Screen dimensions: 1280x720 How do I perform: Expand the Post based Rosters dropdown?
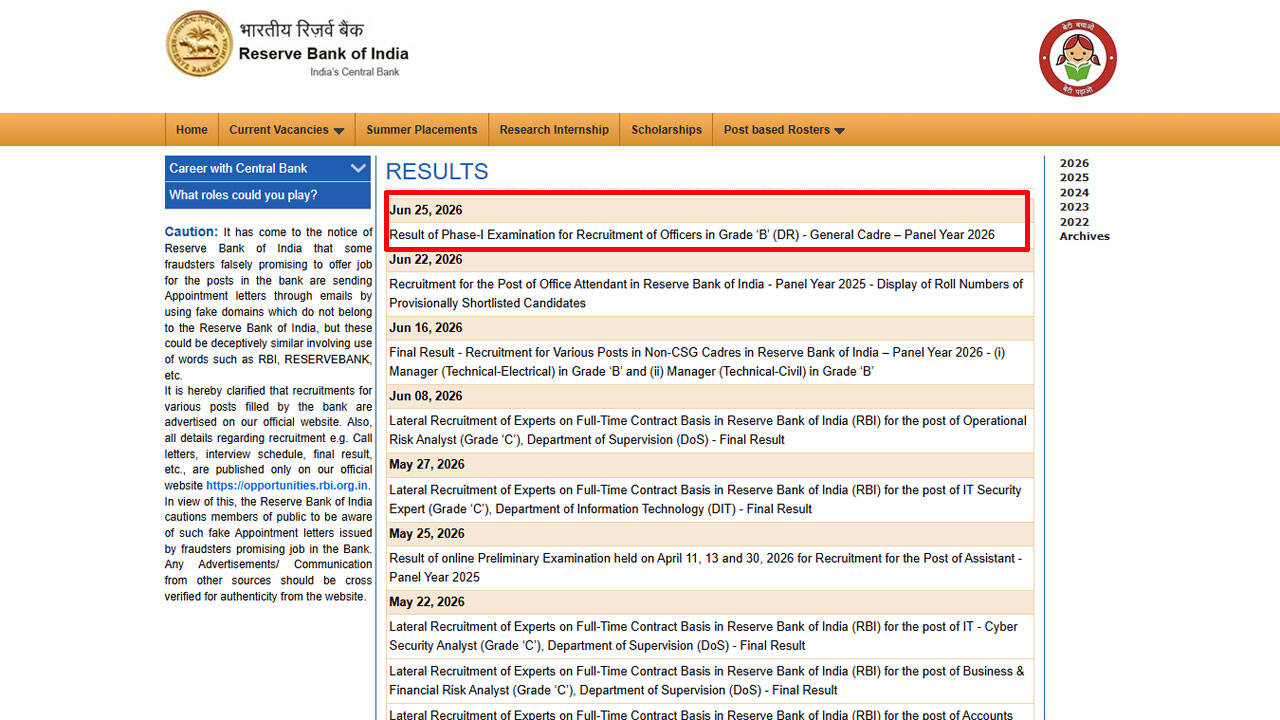[784, 130]
